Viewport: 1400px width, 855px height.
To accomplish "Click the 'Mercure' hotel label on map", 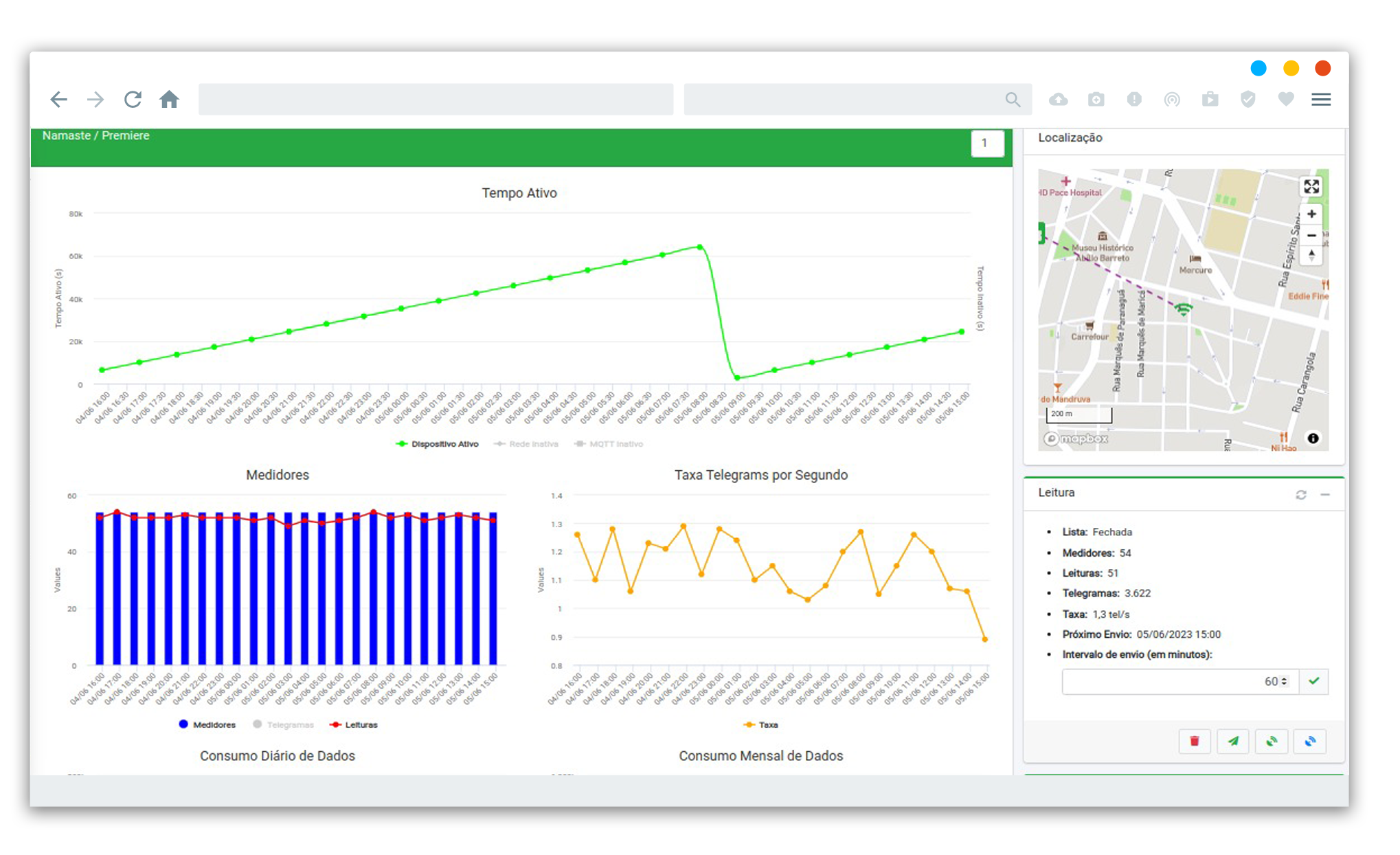I will point(1195,270).
